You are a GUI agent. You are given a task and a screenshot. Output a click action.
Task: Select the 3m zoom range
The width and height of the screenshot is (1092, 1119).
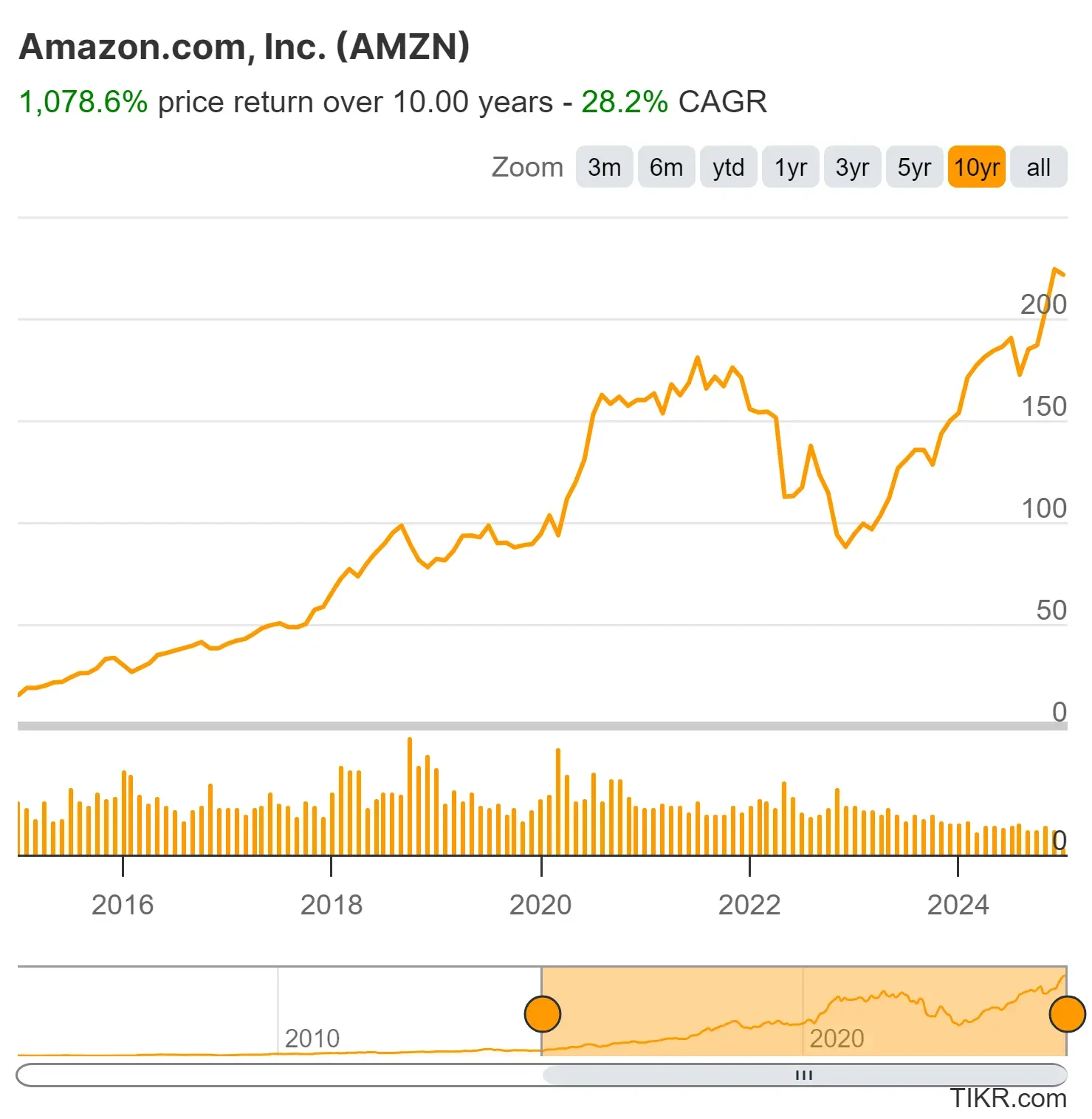tap(603, 168)
